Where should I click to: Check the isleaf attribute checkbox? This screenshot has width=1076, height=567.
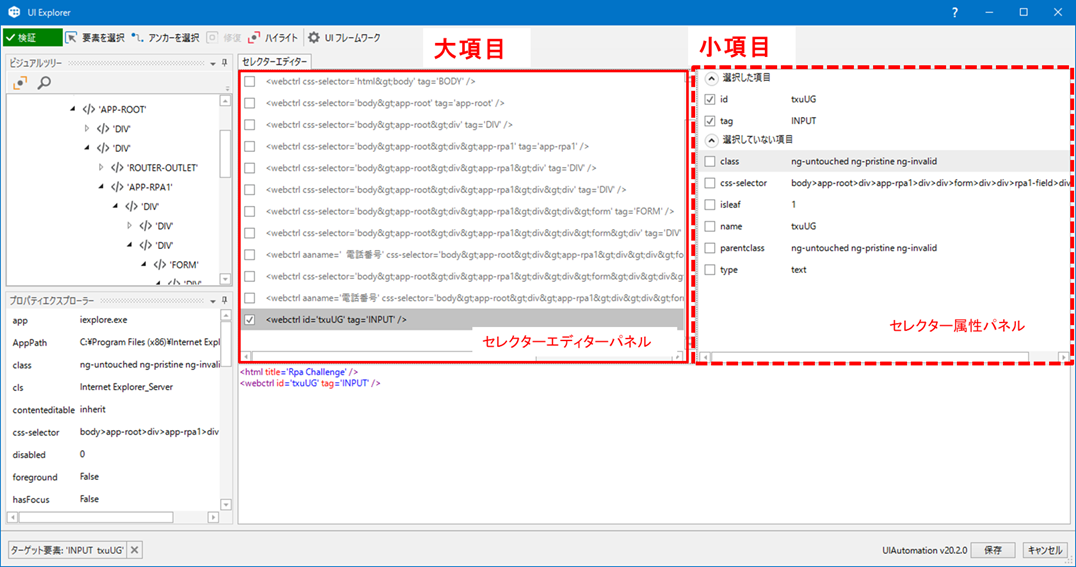710,205
